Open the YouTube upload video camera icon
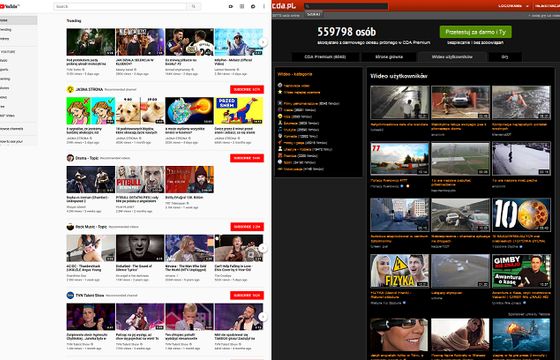 pos(231,6)
